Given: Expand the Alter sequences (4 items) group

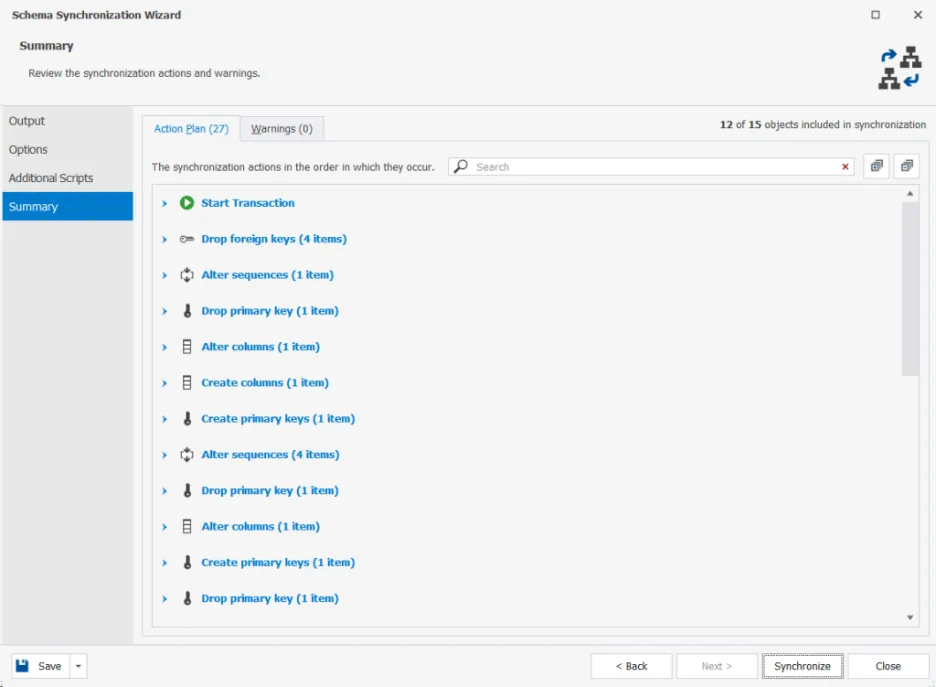Looking at the screenshot, I should (164, 455).
